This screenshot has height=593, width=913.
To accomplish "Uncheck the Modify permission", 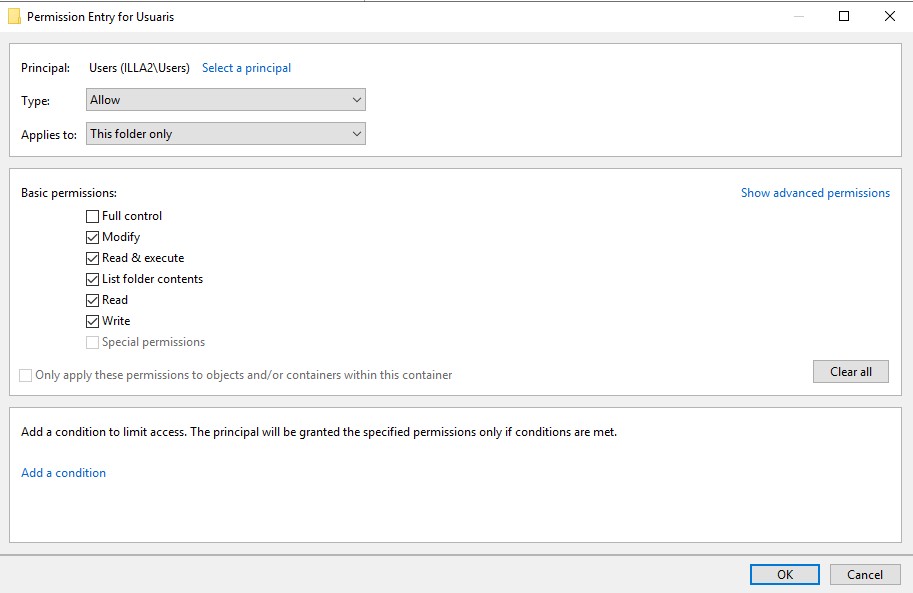I will click(x=93, y=237).
